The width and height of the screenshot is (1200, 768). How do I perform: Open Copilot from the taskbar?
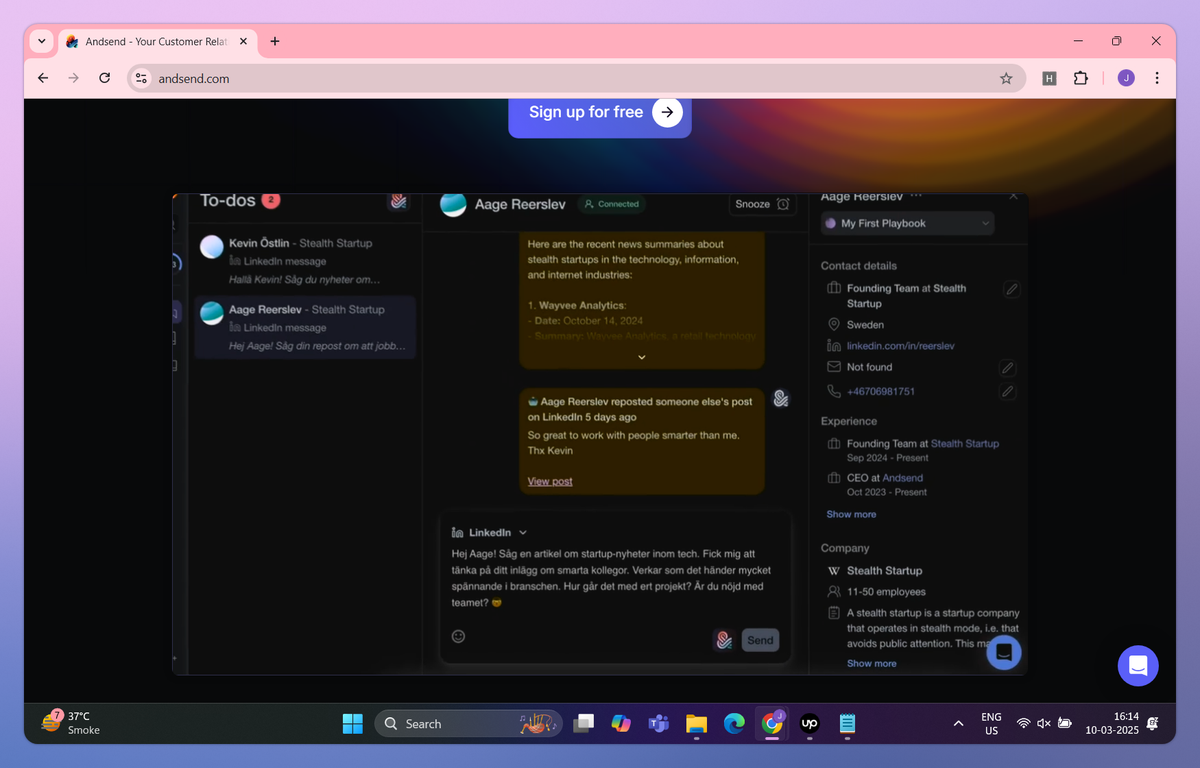click(x=621, y=723)
